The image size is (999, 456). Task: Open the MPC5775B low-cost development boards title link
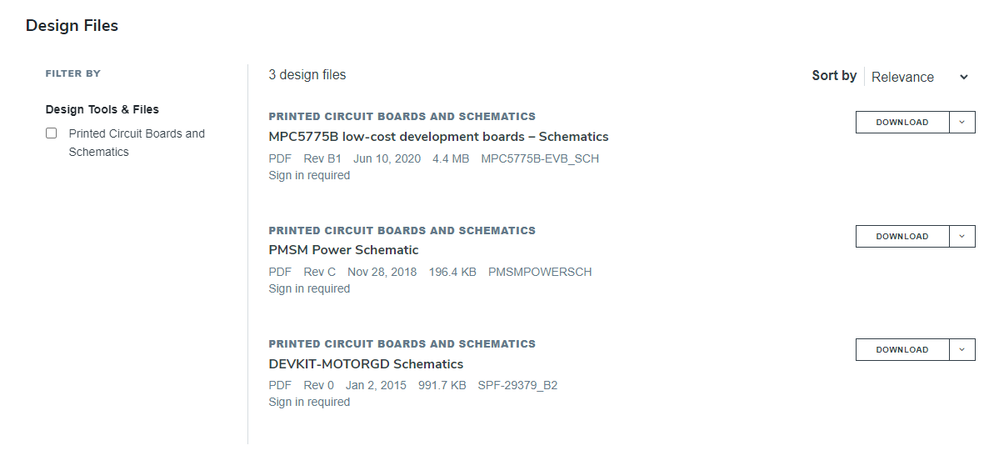(438, 137)
